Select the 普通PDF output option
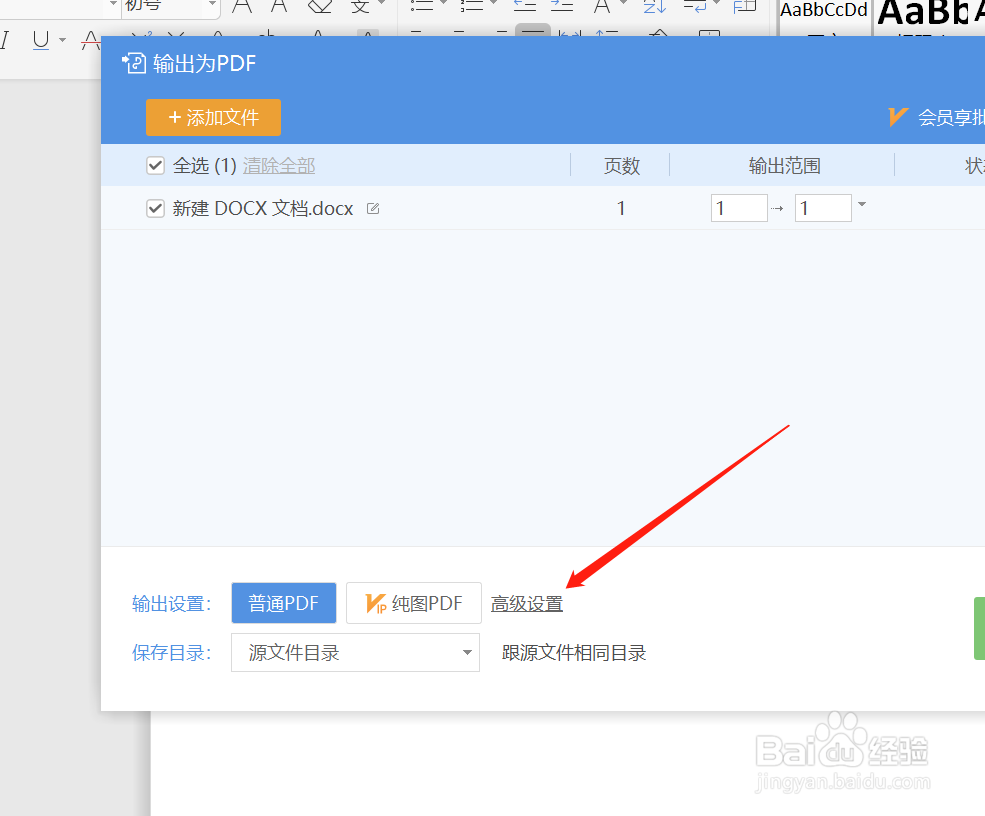The height and width of the screenshot is (816, 985). [283, 603]
